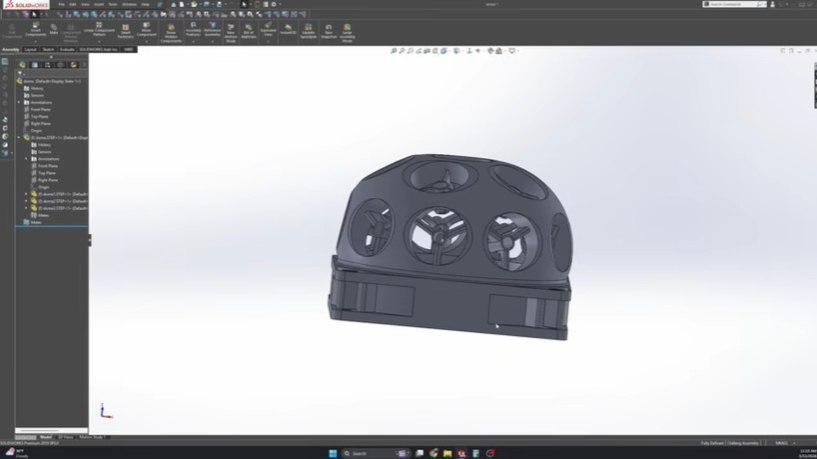The image size is (817, 459).
Task: Select the Move Component tool
Action: 146,29
